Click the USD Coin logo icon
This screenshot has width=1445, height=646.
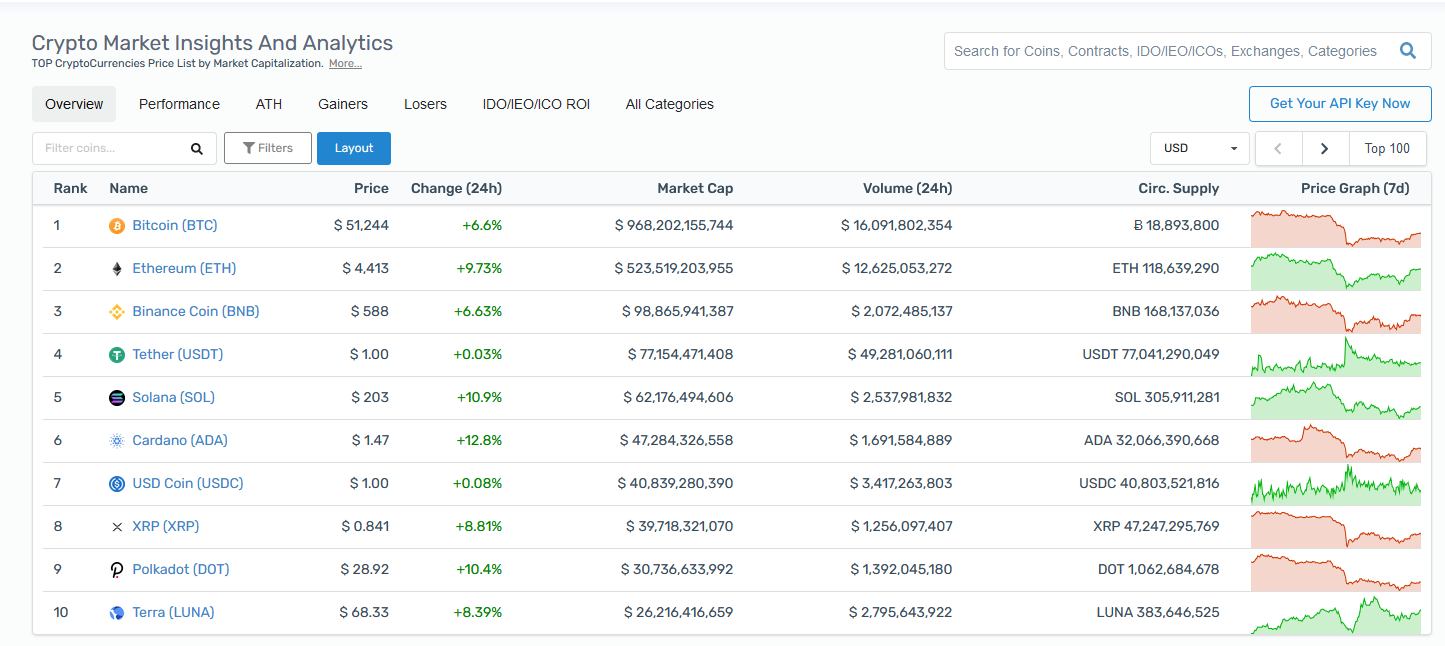(117, 484)
